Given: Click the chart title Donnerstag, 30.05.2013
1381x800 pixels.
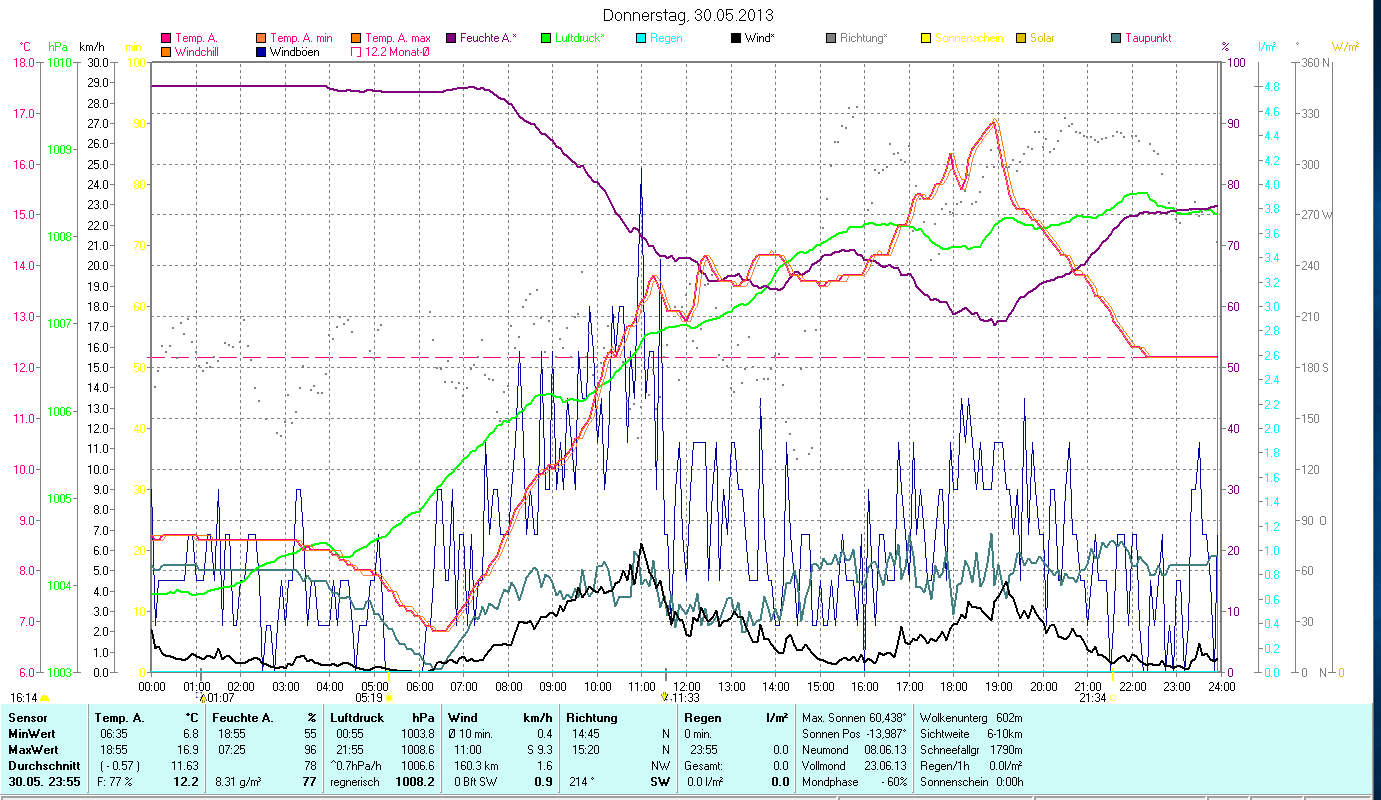Looking at the screenshot, I should click(x=688, y=15).
